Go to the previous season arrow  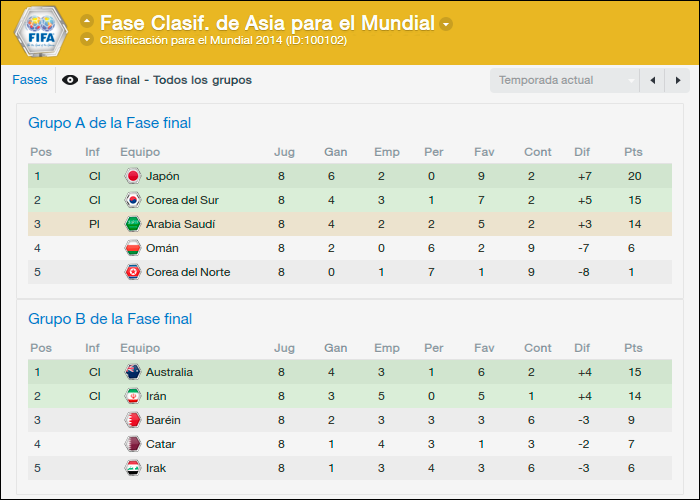(x=652, y=80)
